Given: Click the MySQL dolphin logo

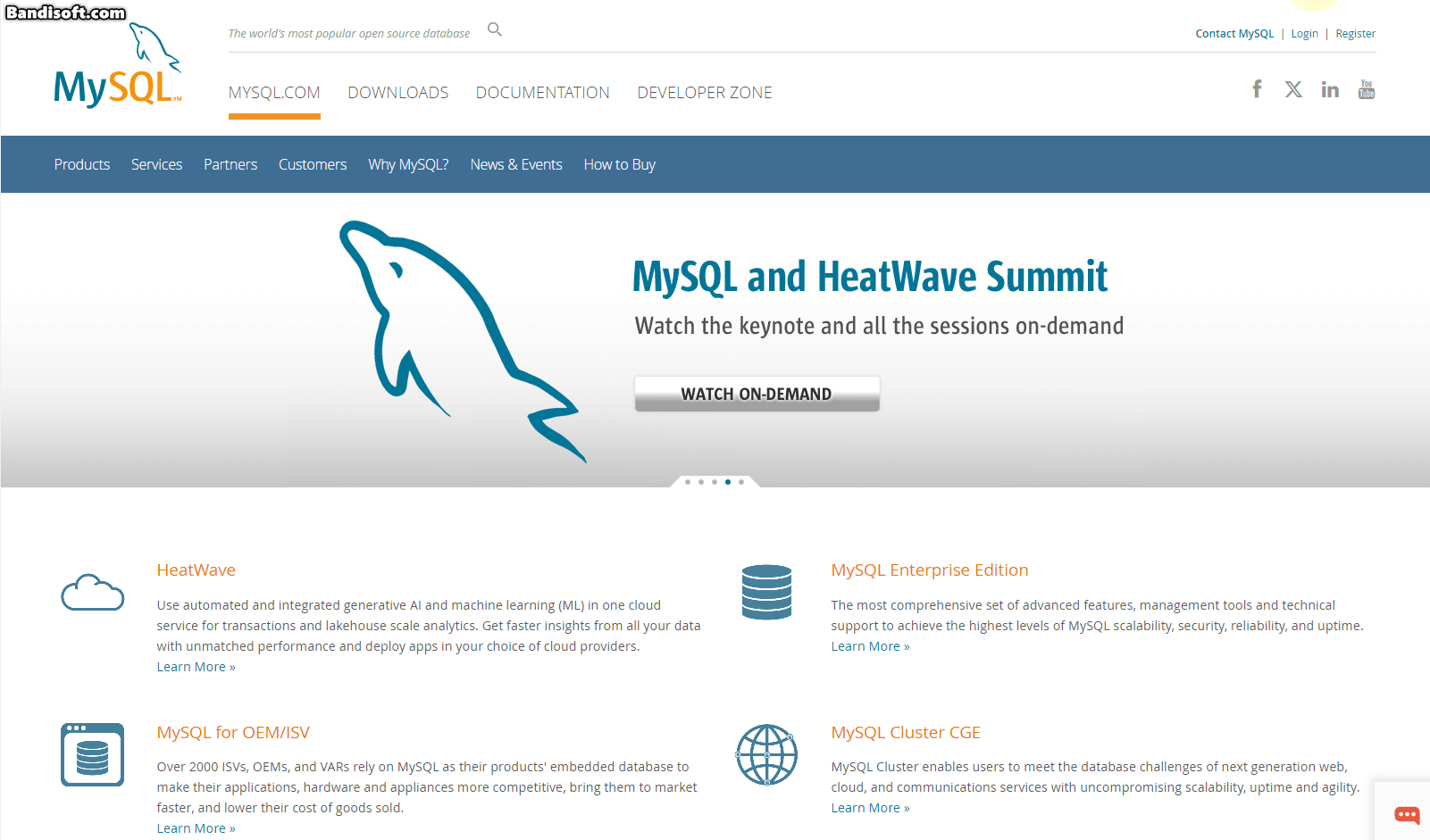Looking at the screenshot, I should point(118,65).
